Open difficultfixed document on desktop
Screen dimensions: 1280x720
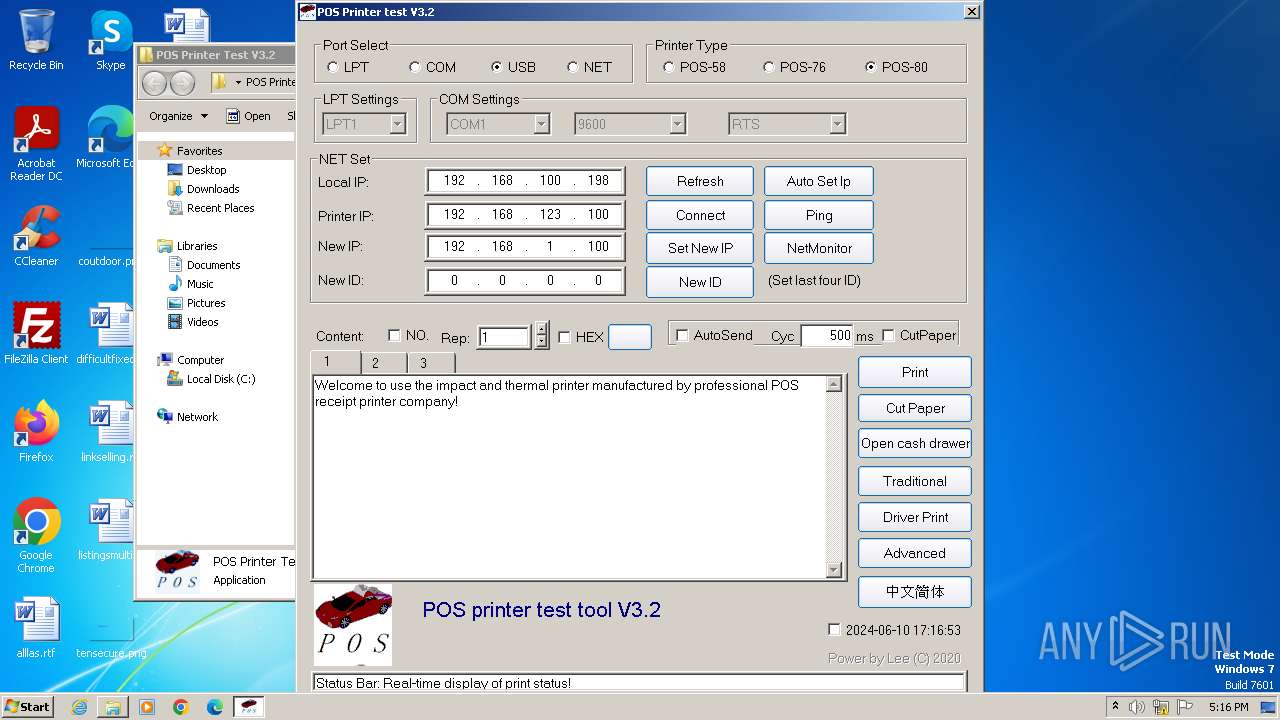pyautogui.click(x=107, y=333)
